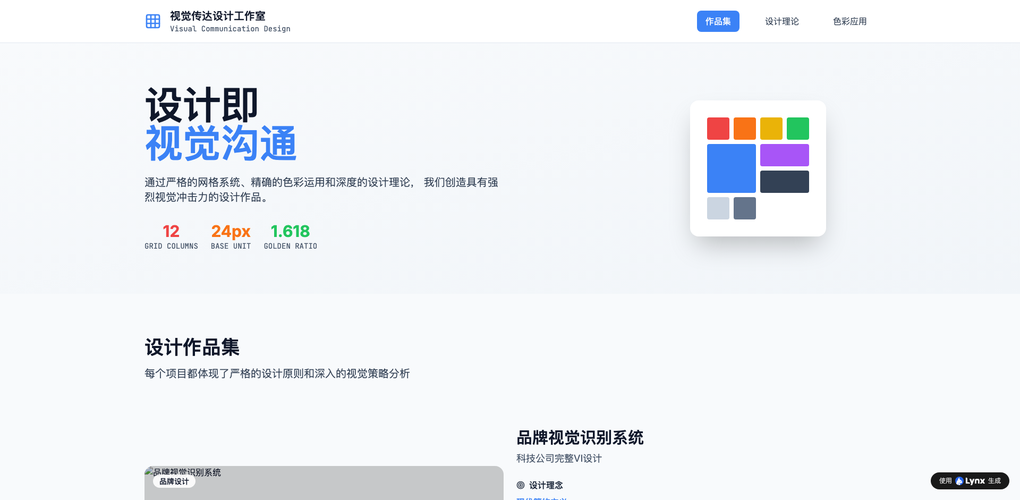Switch to the 设计理论 tab
1020x500 pixels.
point(782,21)
